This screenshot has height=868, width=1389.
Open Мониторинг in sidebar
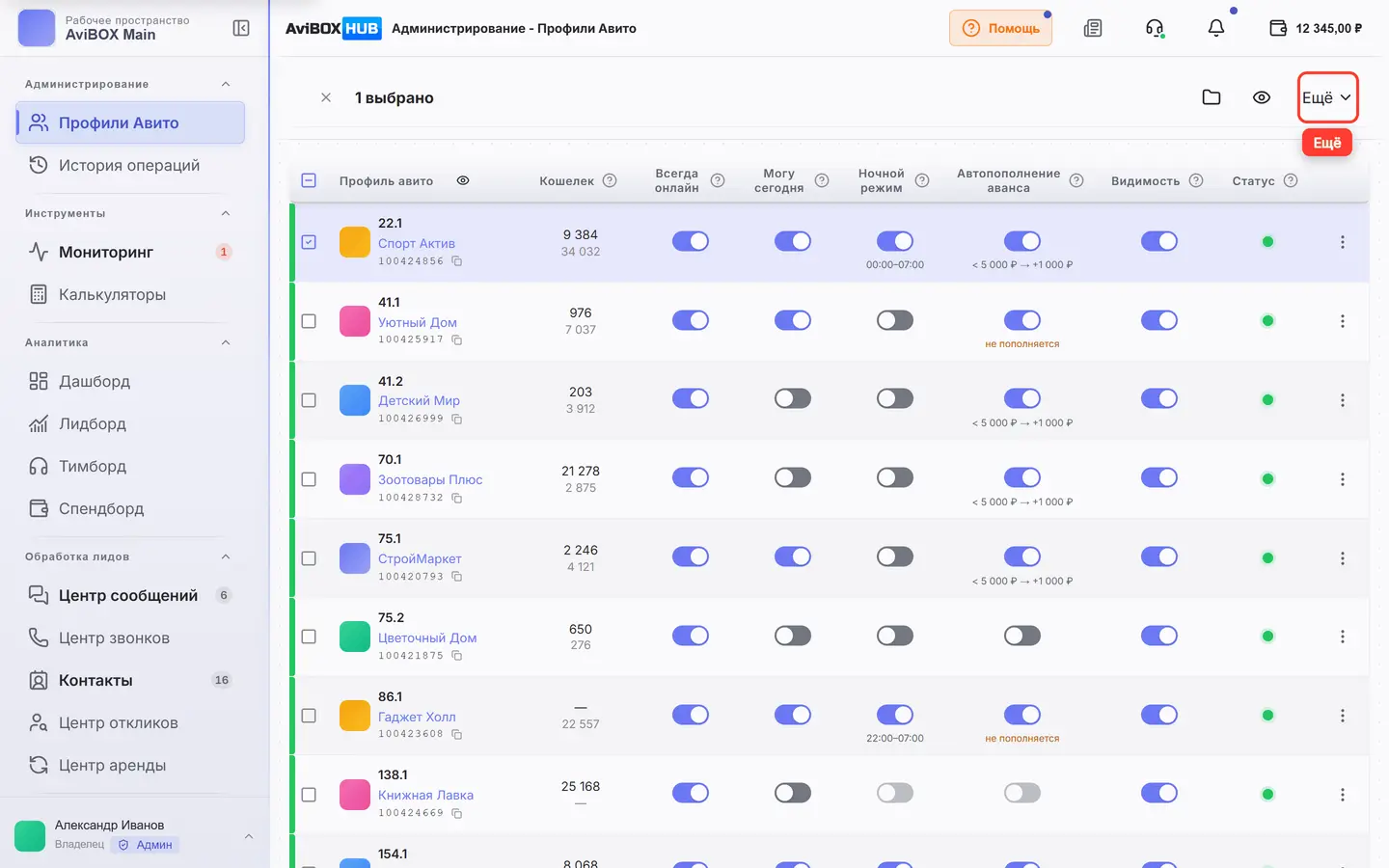pyautogui.click(x=130, y=252)
